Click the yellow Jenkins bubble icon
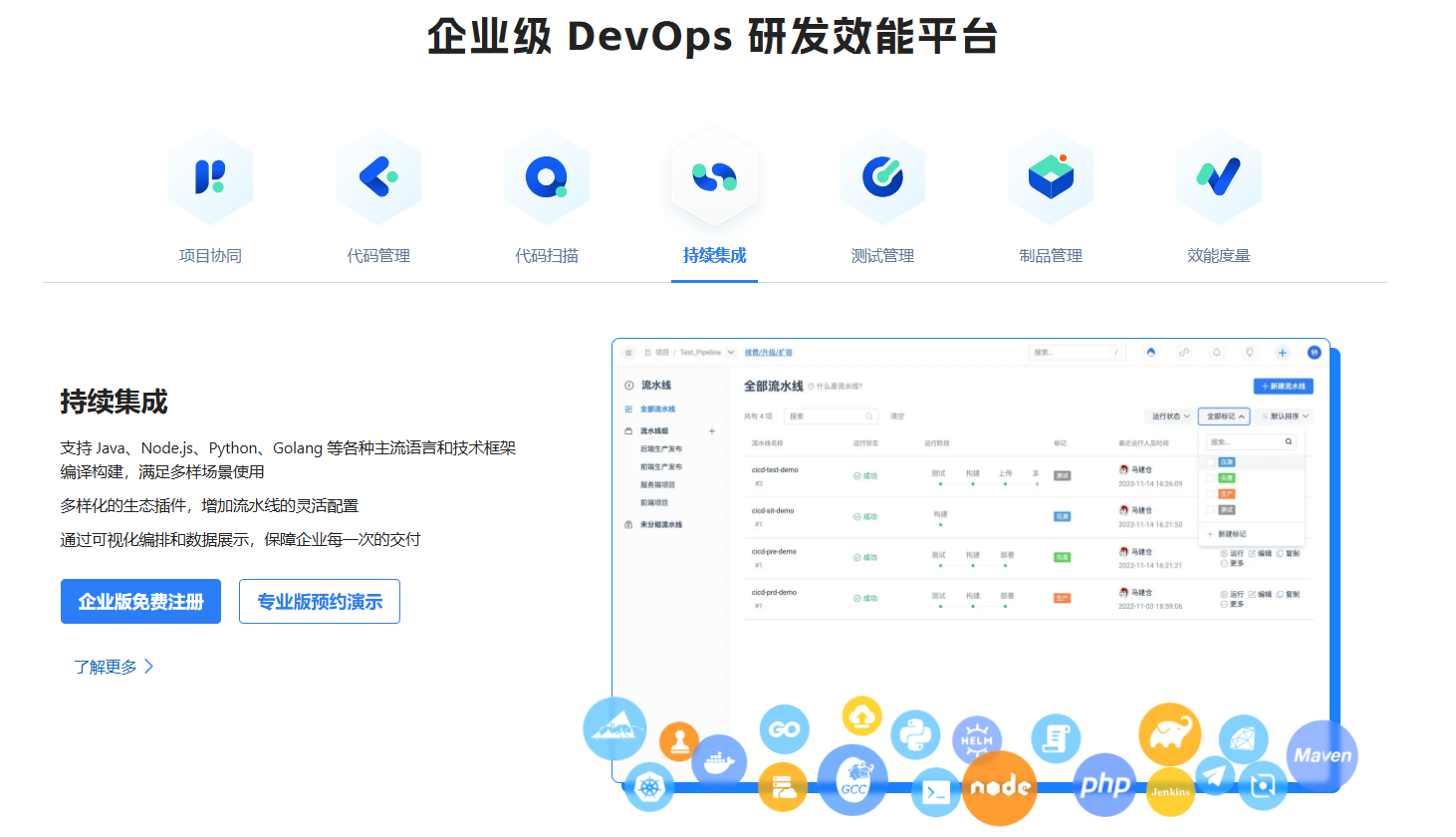 pos(1171,791)
